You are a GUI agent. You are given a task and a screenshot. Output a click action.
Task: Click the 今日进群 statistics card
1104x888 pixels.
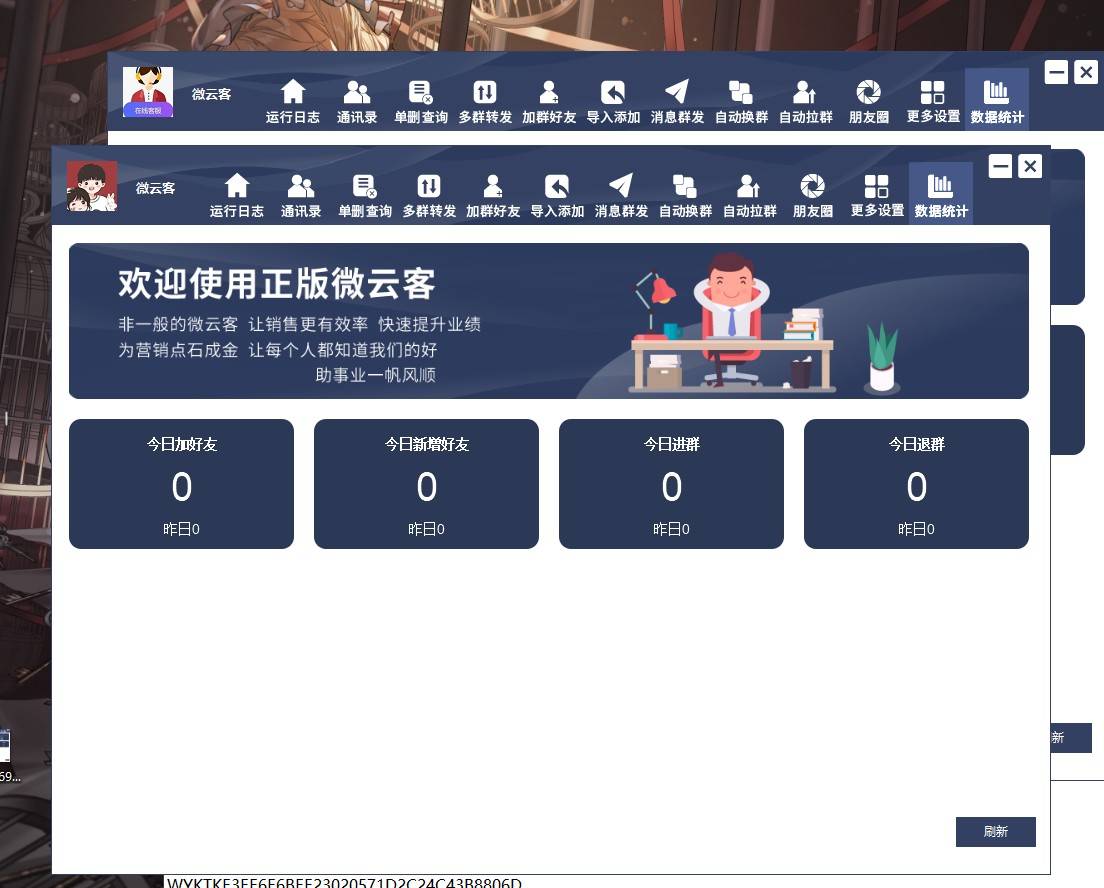[x=671, y=484]
